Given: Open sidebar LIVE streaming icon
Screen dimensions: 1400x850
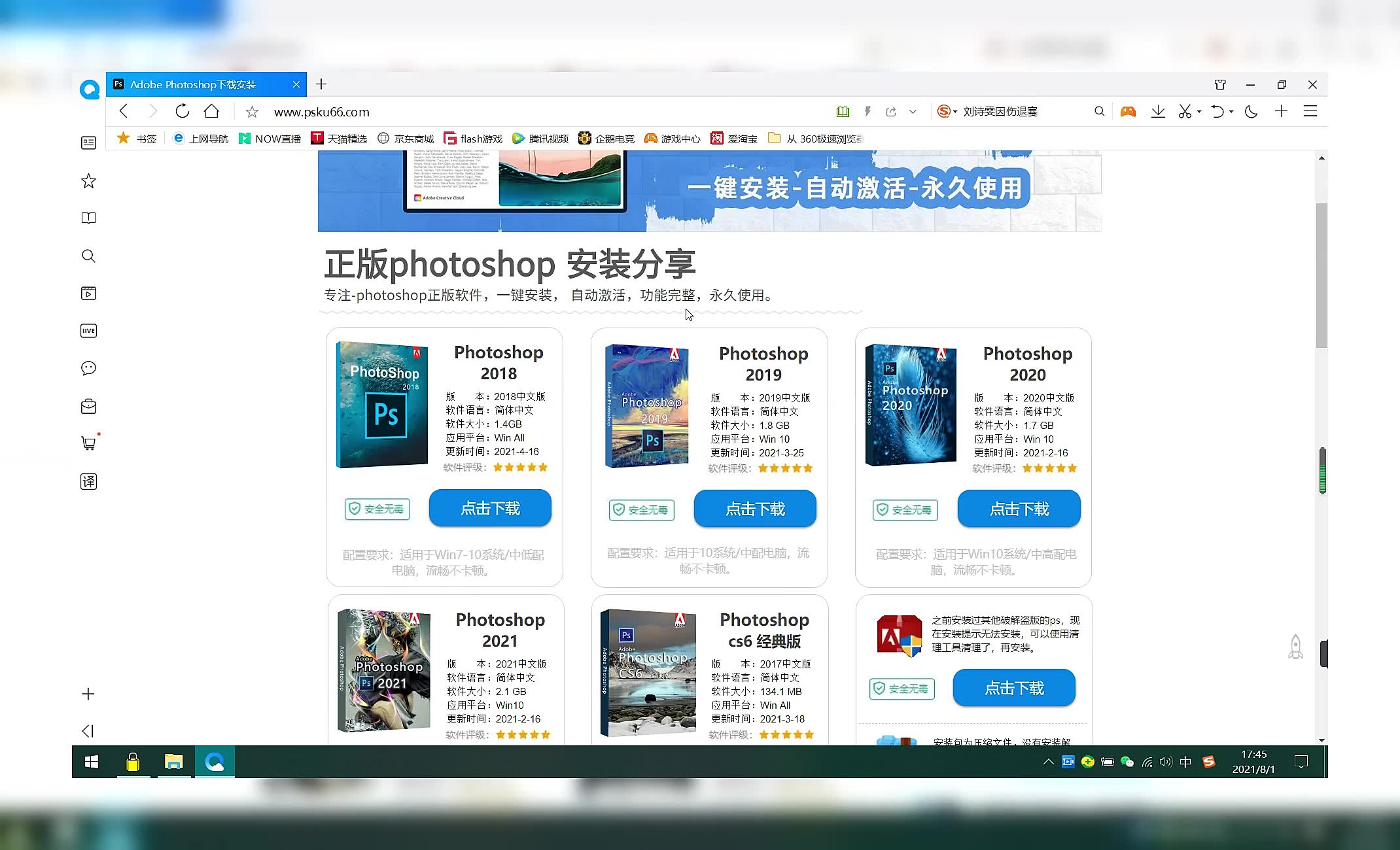Looking at the screenshot, I should 88,331.
